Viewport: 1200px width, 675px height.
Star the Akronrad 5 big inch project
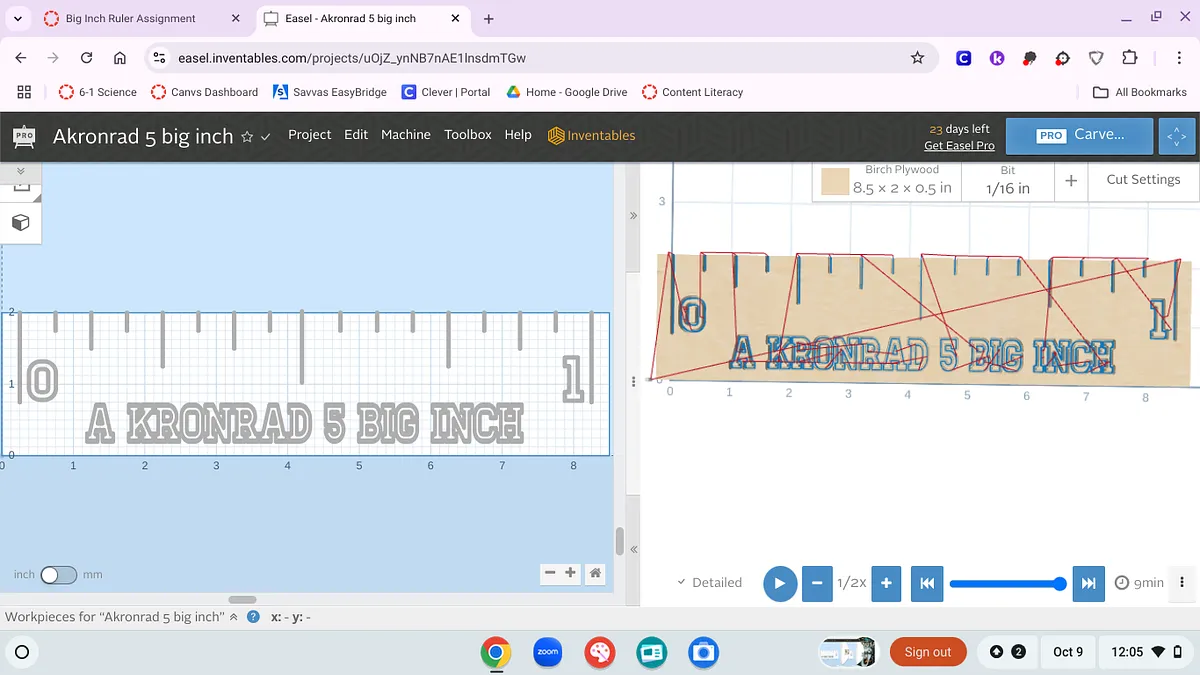(x=247, y=137)
